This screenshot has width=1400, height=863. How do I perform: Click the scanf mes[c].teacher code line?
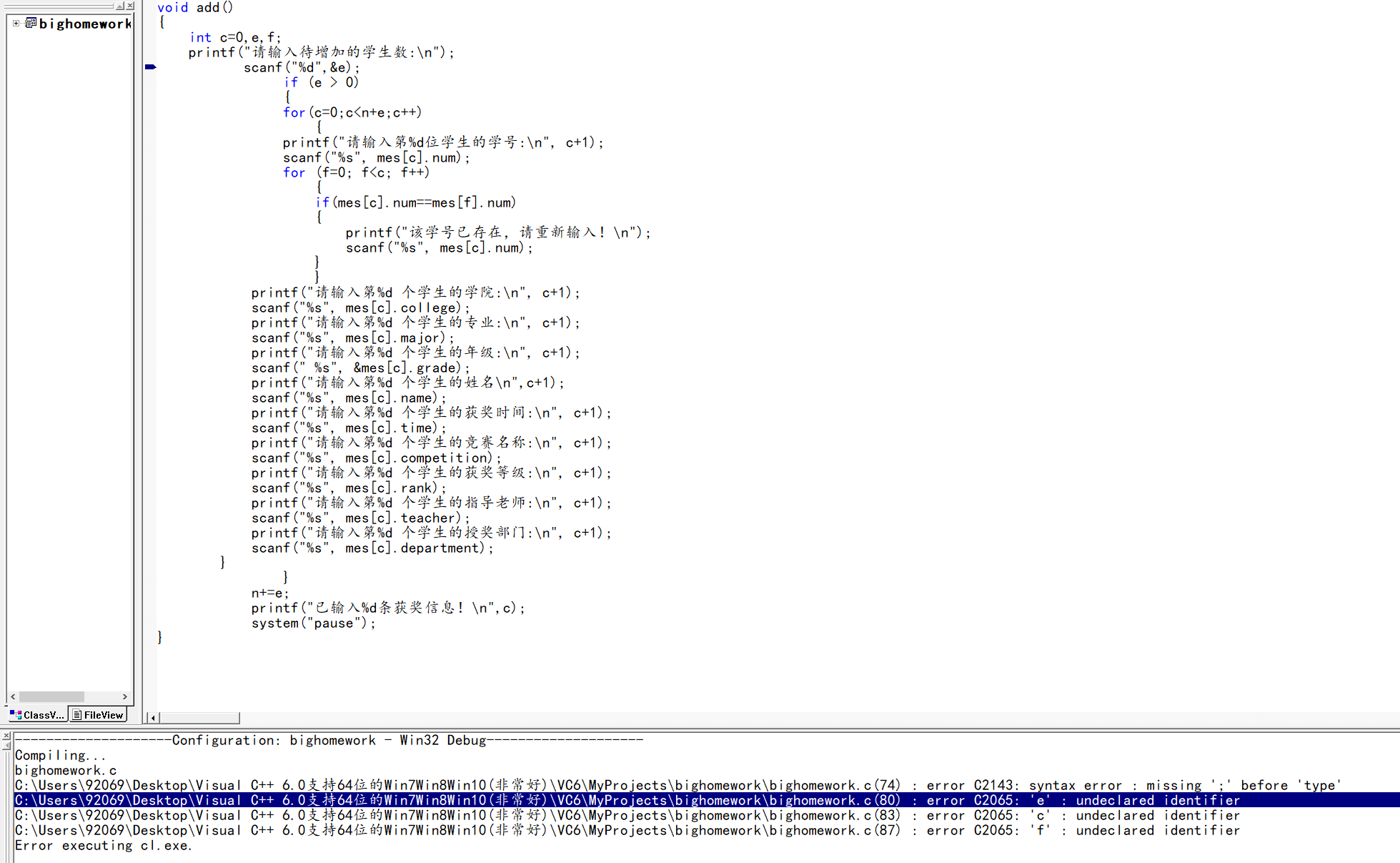click(x=361, y=518)
